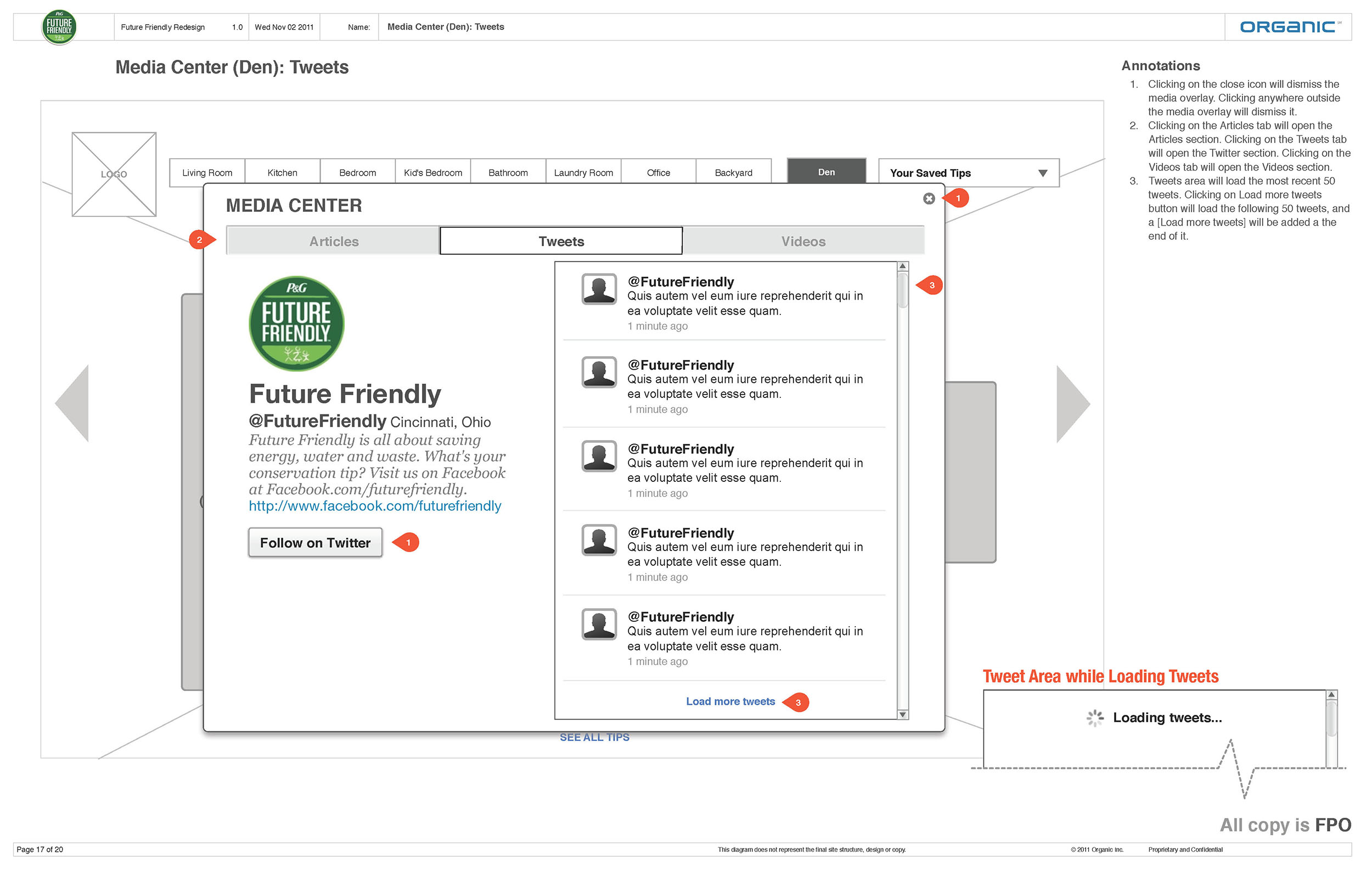The image size is (1372, 871).
Task: Open the Videos tab
Action: pyautogui.click(x=803, y=241)
